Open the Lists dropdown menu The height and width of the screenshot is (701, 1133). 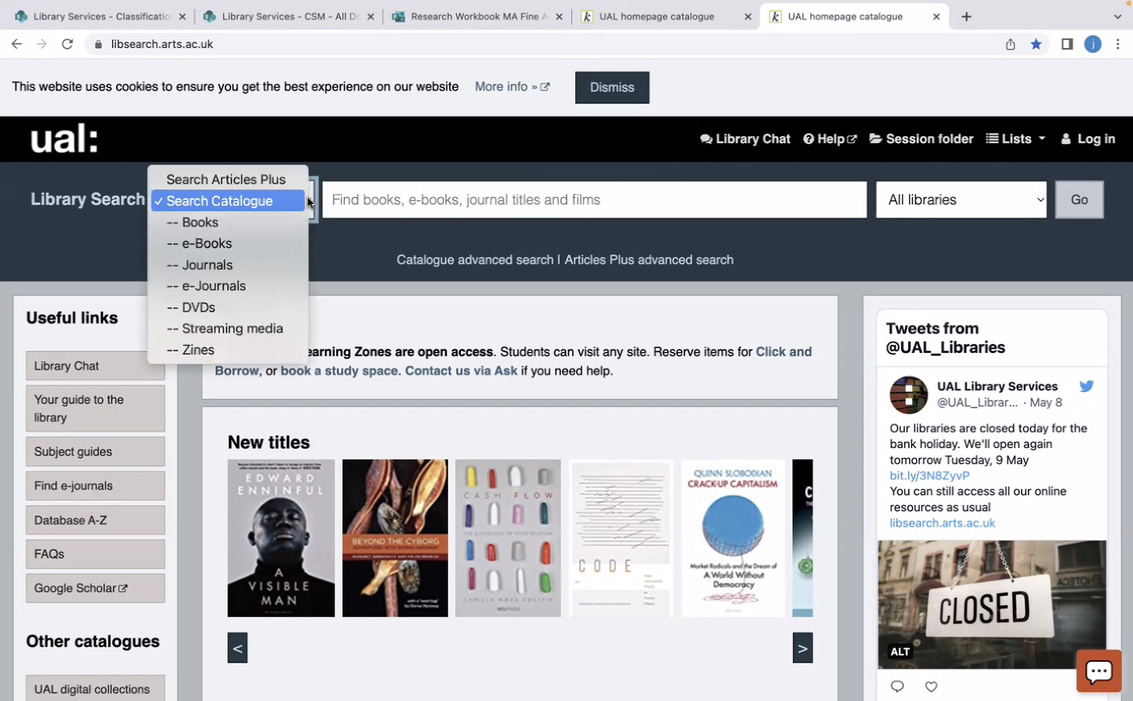click(1015, 139)
